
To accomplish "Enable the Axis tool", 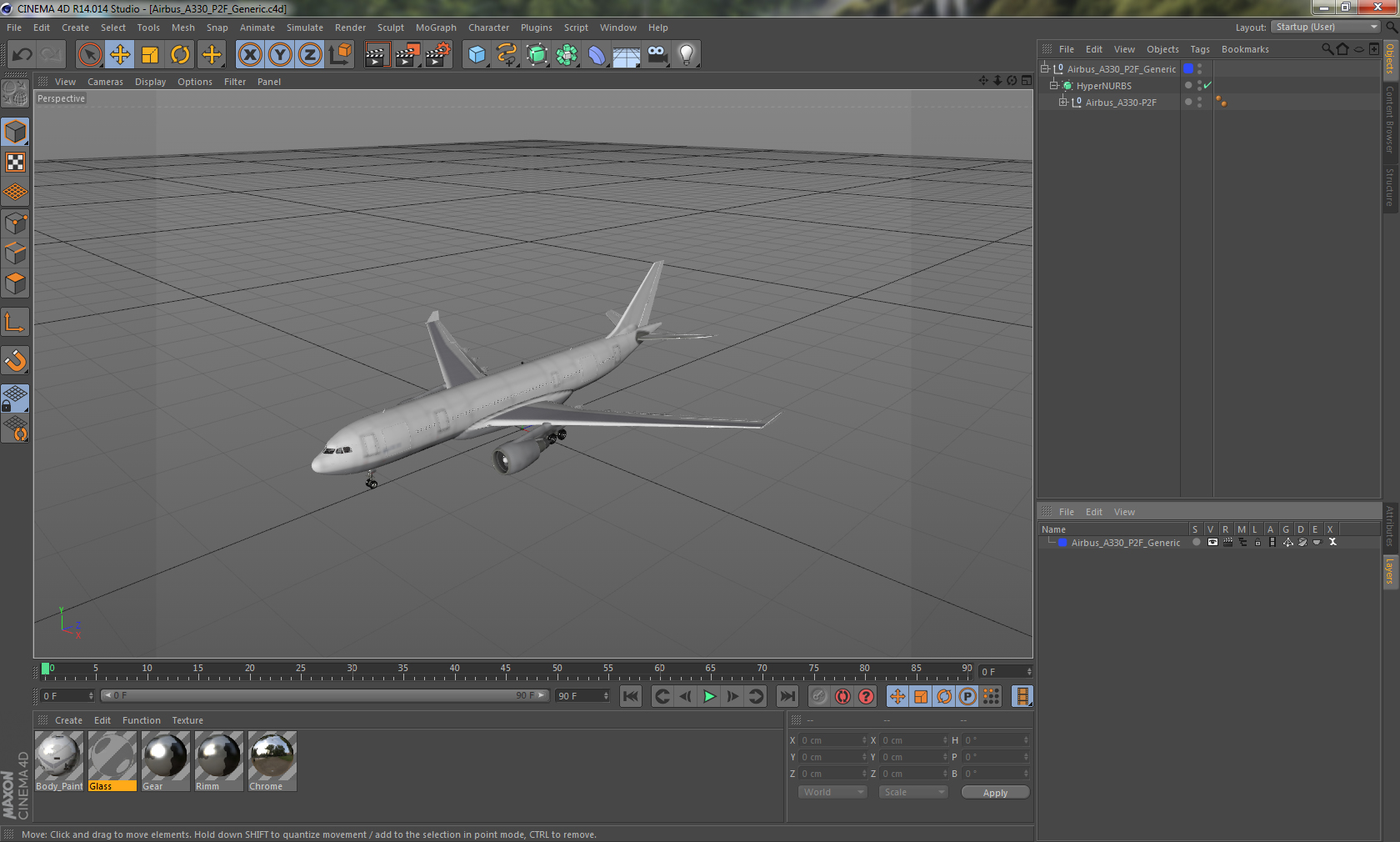I will (x=15, y=322).
